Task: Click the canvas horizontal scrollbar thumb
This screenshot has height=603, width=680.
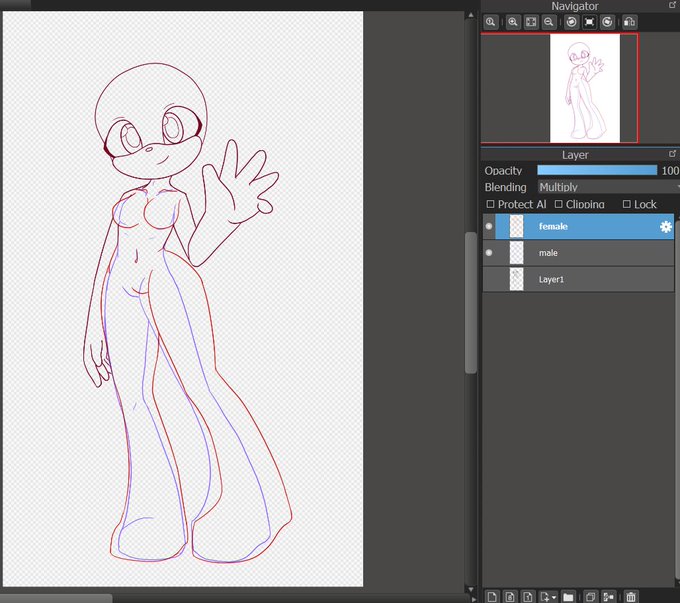Action: pos(56,599)
